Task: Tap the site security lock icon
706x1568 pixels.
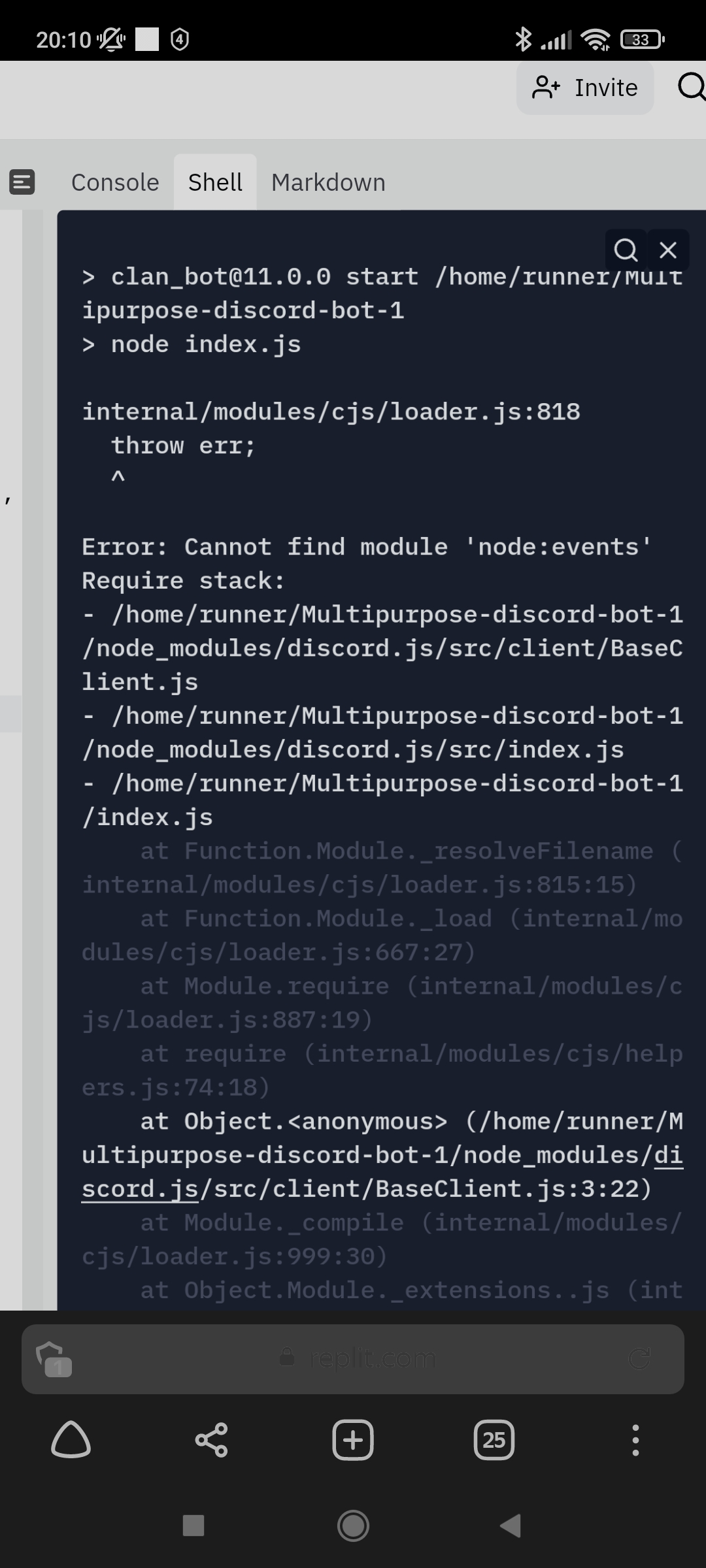Action: pos(287,1358)
